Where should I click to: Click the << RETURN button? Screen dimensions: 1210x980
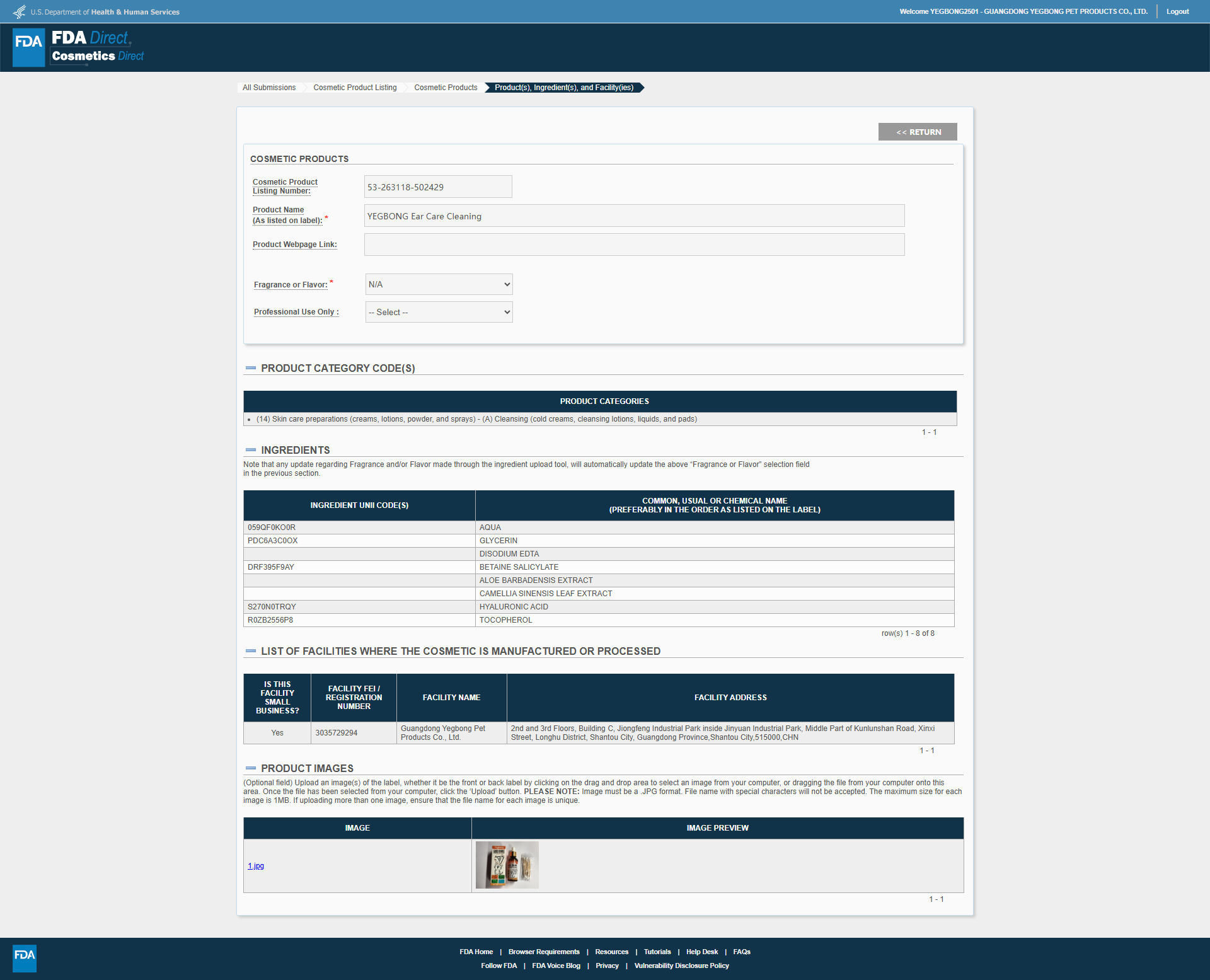pos(918,132)
